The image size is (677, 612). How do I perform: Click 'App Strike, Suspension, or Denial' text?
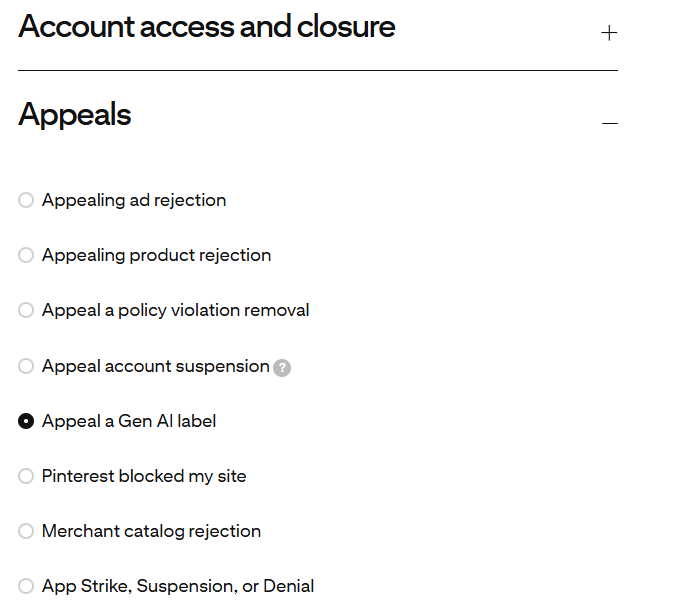pyautogui.click(x=178, y=587)
